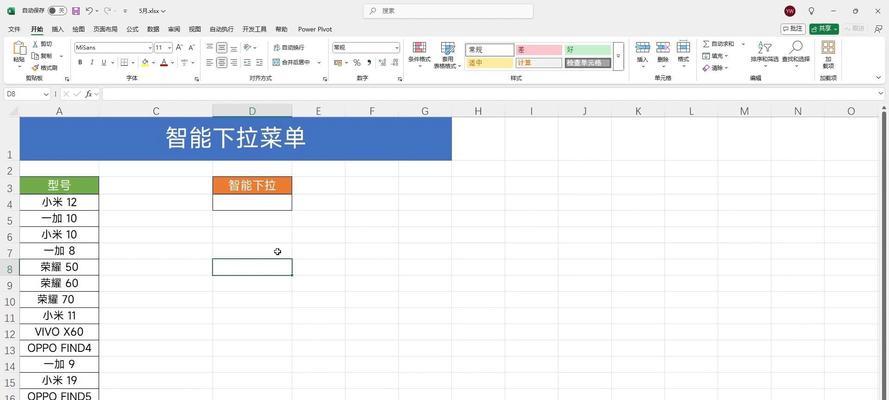Click the Format cells (格式) icon
This screenshot has height=400, width=889.
683,48
